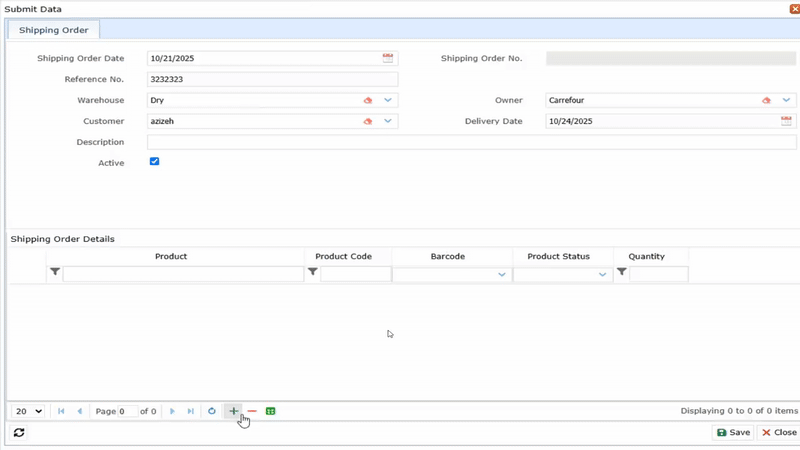Click the red minus remove row icon
The height and width of the screenshot is (450, 800).
252,411
